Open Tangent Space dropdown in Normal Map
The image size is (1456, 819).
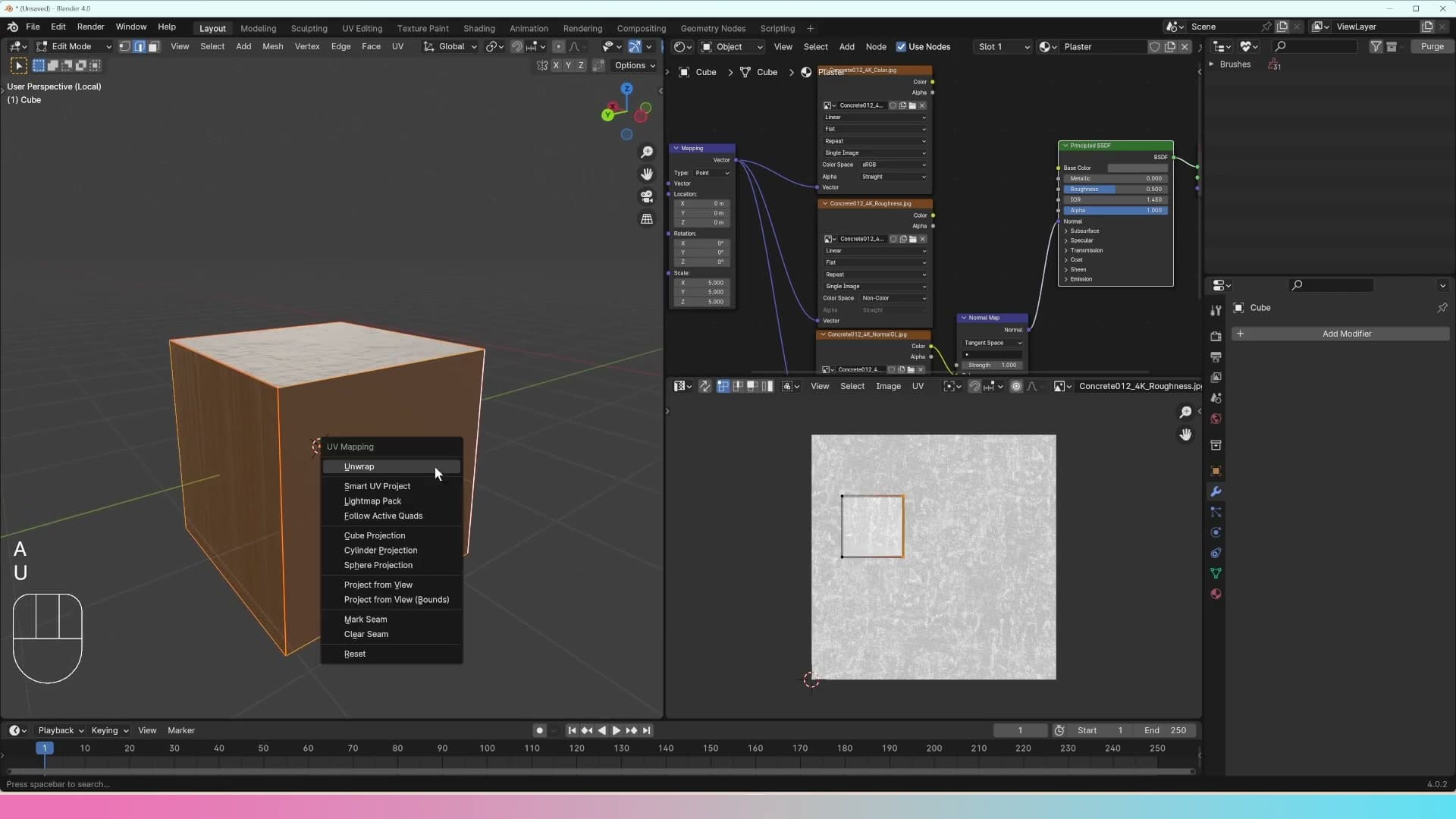click(x=992, y=343)
